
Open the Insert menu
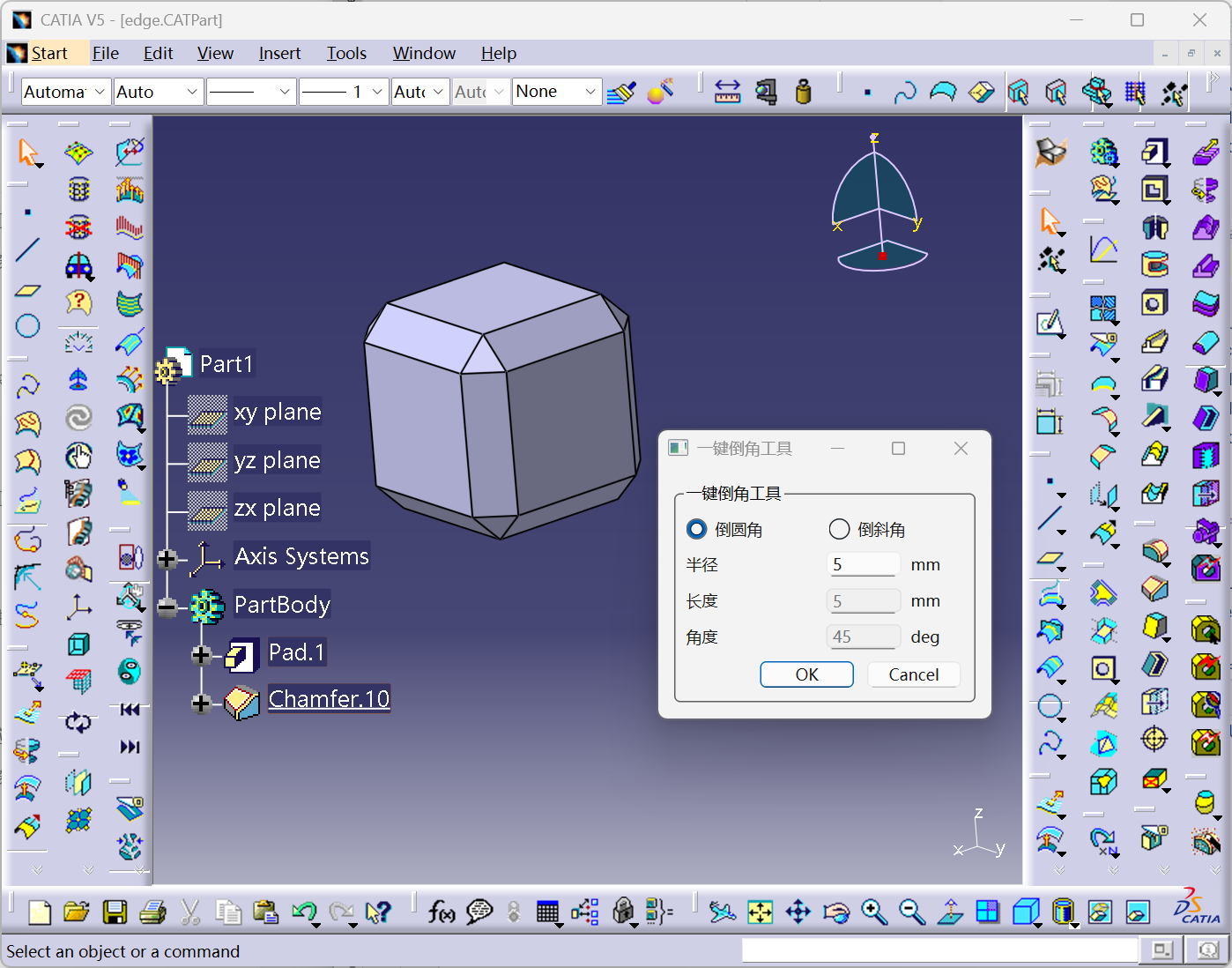tap(279, 54)
